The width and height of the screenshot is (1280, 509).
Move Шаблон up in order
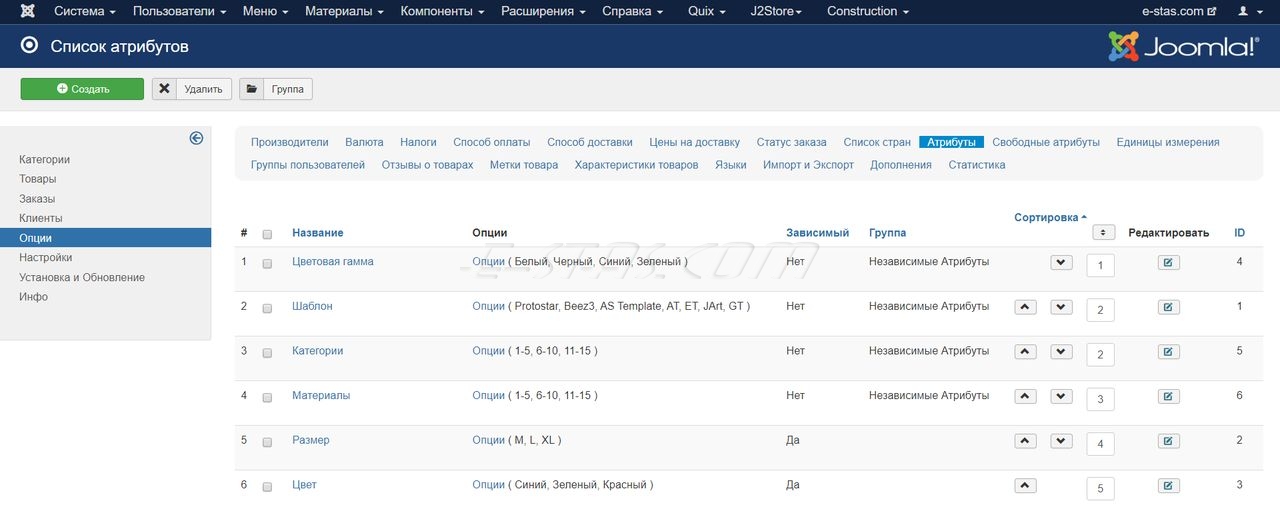coord(1025,307)
